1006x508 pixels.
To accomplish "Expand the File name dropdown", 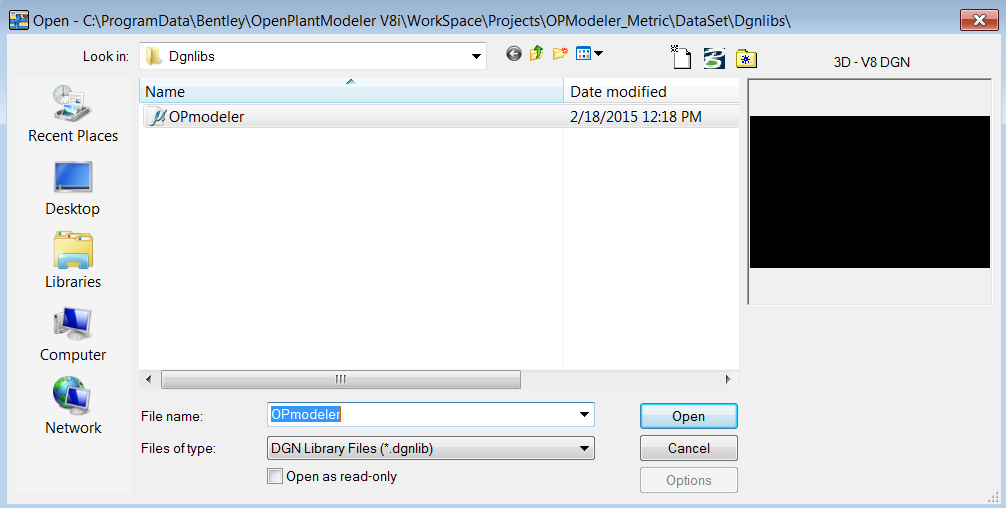I will pos(584,415).
